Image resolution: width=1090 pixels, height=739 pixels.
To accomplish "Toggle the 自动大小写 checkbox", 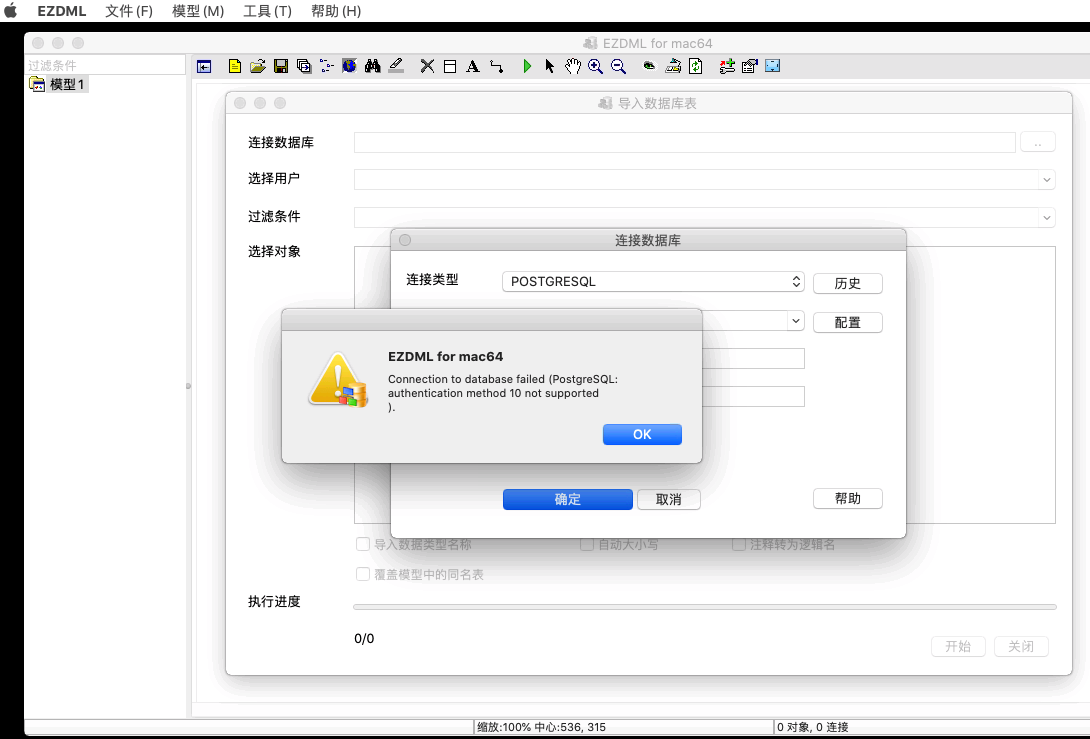I will (587, 544).
